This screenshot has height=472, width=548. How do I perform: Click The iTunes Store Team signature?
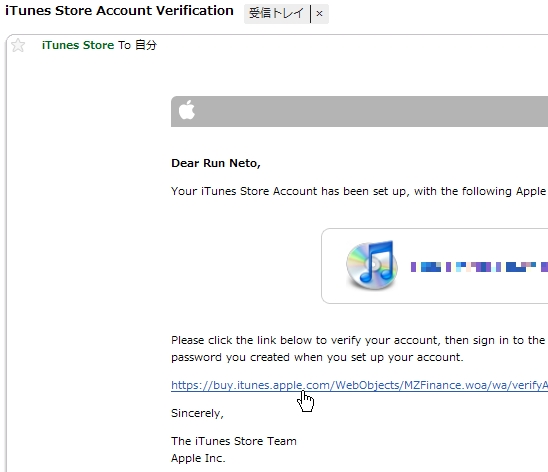pyautogui.click(x=233, y=441)
